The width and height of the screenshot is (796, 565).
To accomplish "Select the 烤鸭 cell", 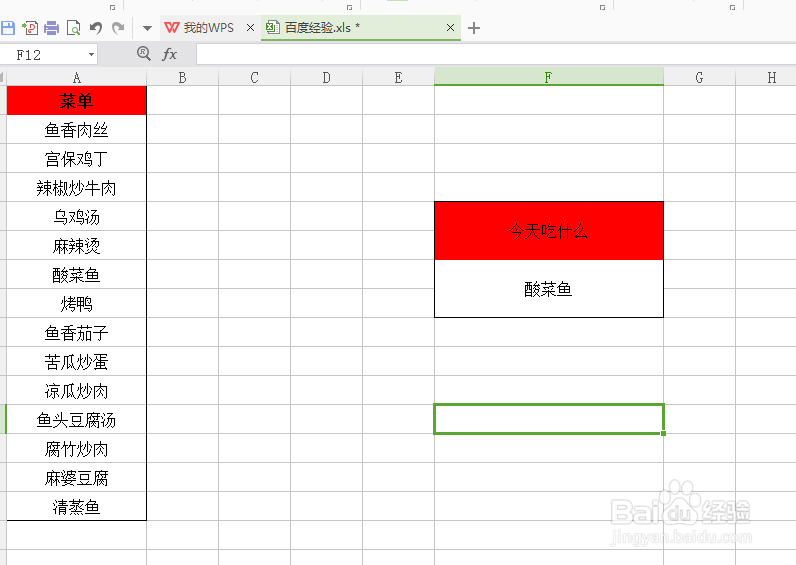I will tap(77, 304).
